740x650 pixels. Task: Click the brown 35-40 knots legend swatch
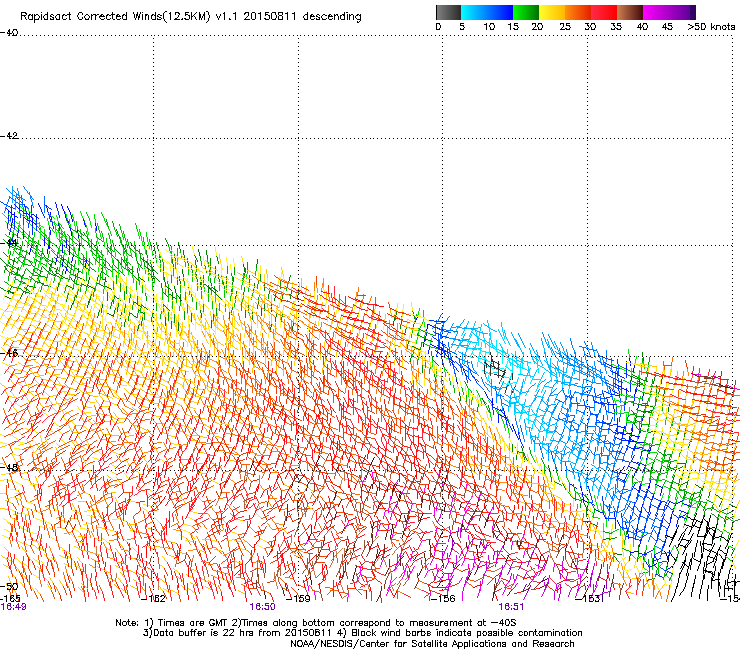tap(630, 12)
